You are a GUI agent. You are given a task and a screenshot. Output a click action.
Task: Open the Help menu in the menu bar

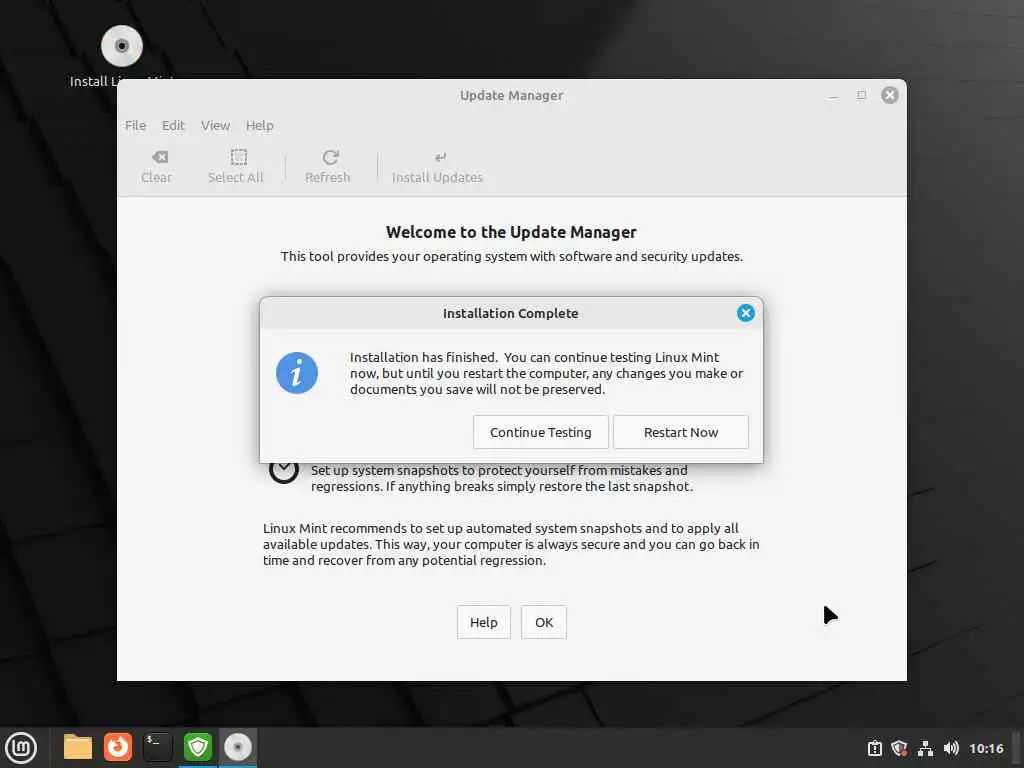pos(259,125)
